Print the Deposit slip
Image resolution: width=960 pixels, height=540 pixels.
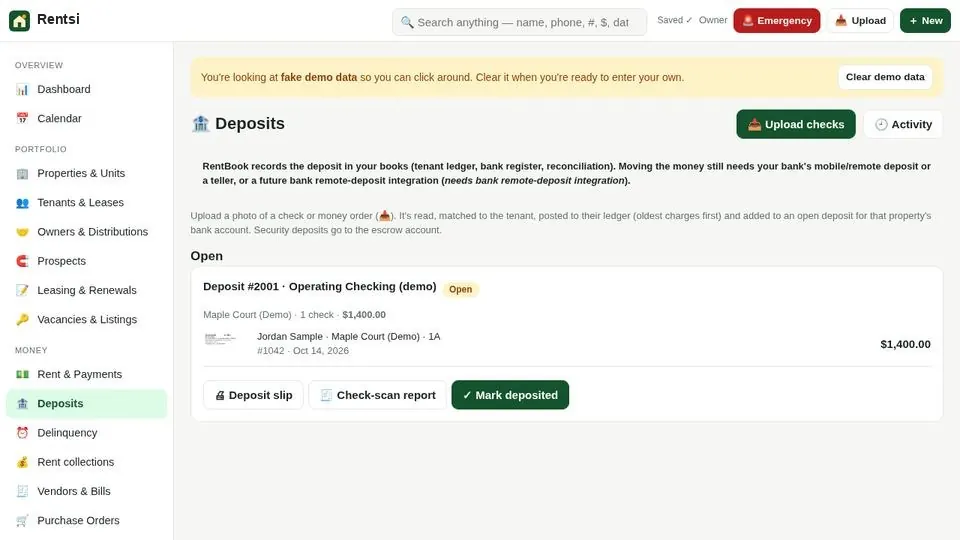pos(253,395)
